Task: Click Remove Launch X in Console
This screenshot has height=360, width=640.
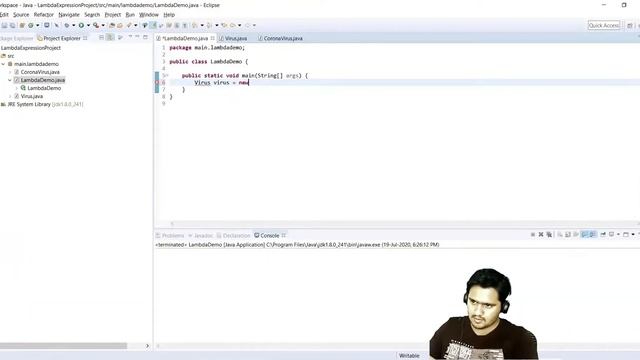Action: pos(541,234)
